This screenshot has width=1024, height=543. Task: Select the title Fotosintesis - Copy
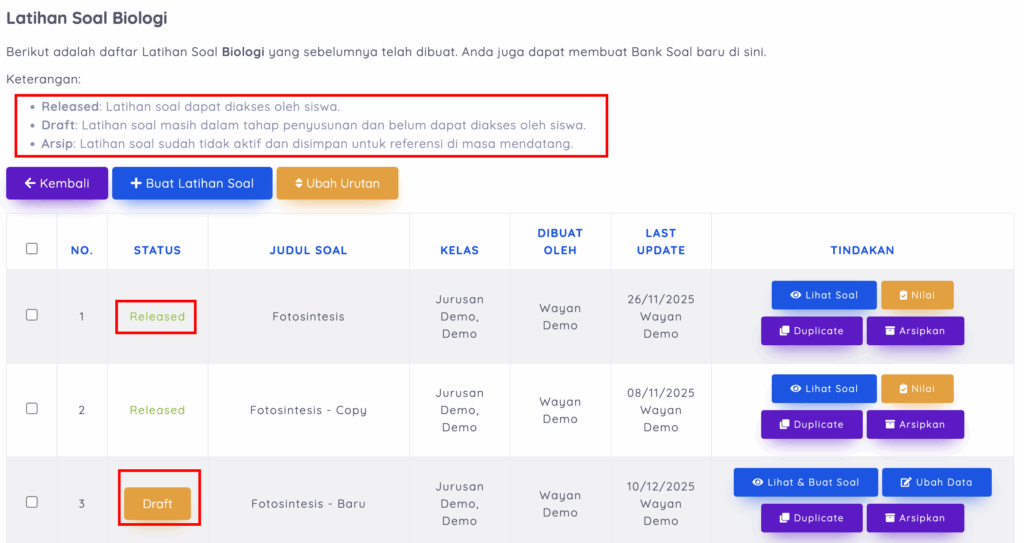[x=308, y=410]
